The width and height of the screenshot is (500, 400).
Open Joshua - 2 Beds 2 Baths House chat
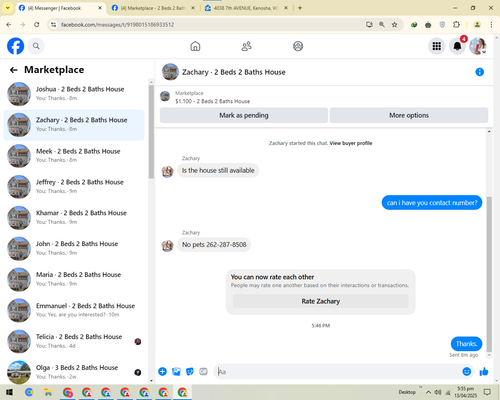(74, 93)
